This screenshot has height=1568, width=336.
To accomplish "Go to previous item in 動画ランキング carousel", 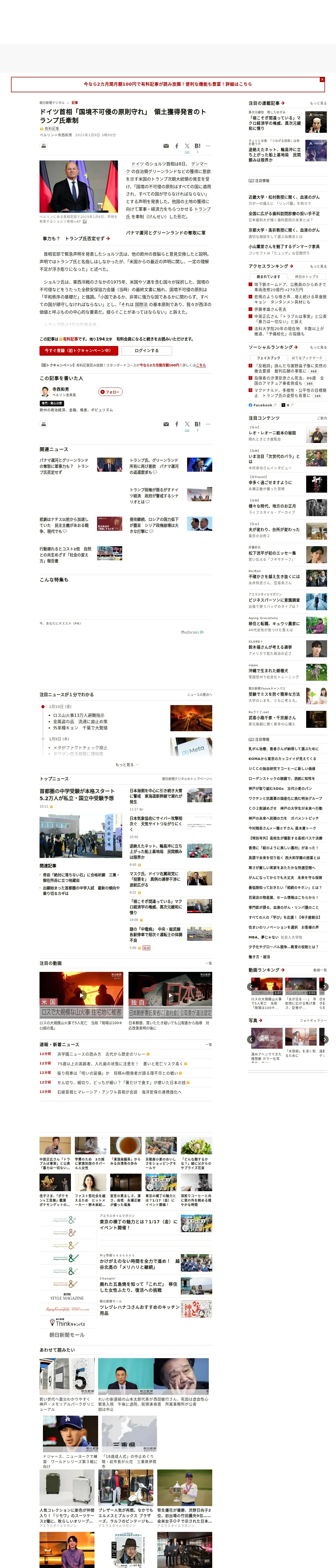I will (x=251, y=987).
